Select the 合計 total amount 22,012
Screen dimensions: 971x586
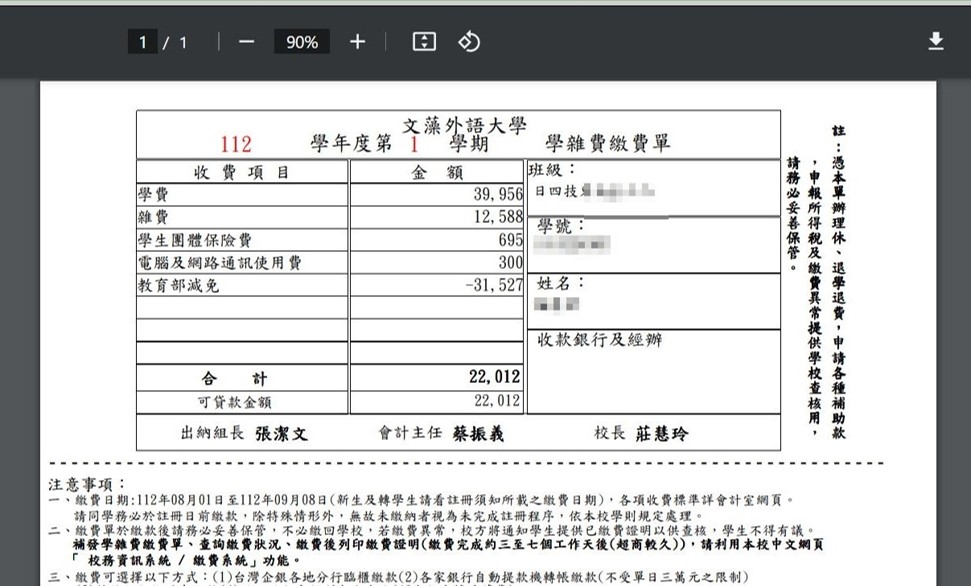pos(494,377)
